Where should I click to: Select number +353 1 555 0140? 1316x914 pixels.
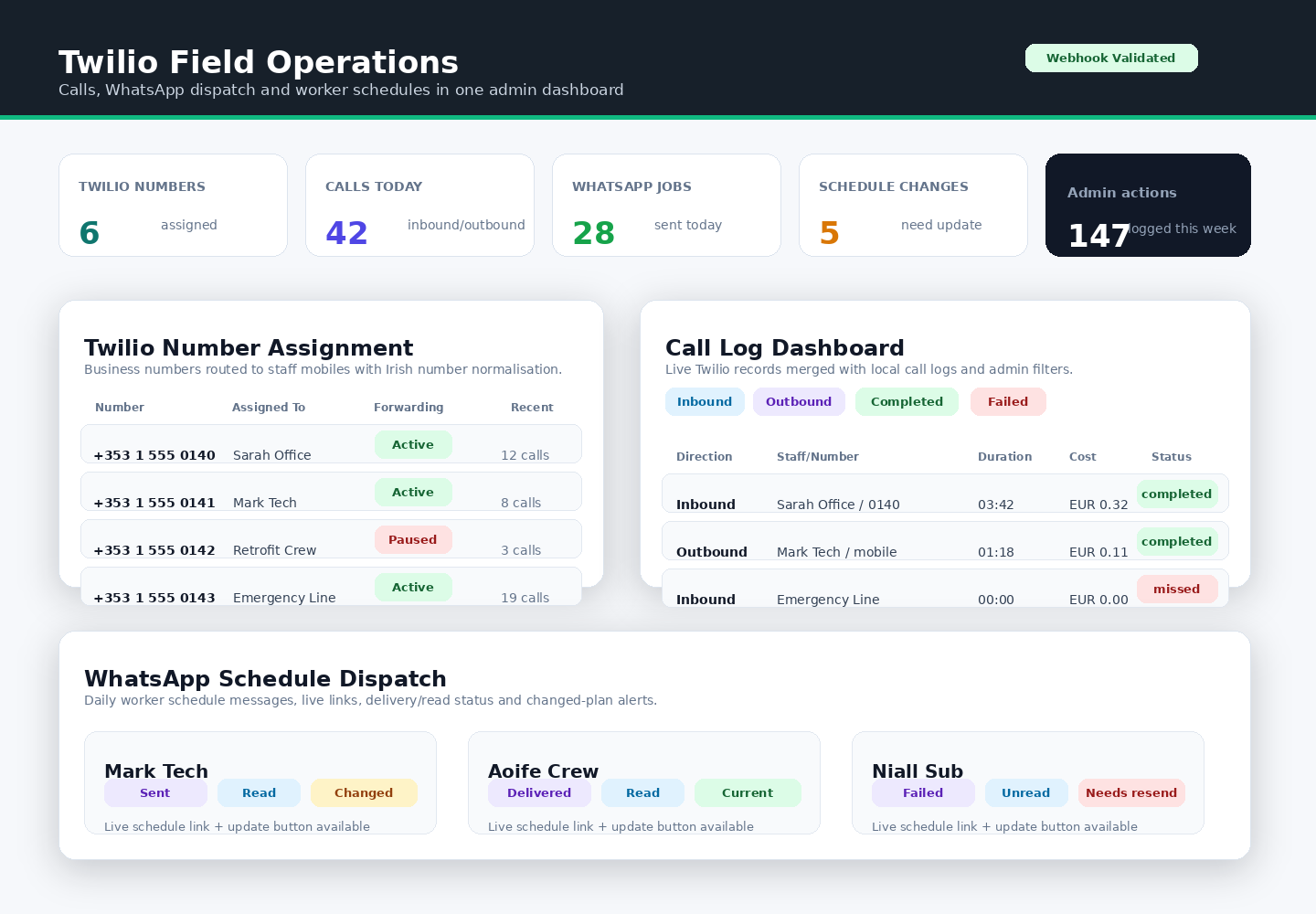tap(154, 455)
